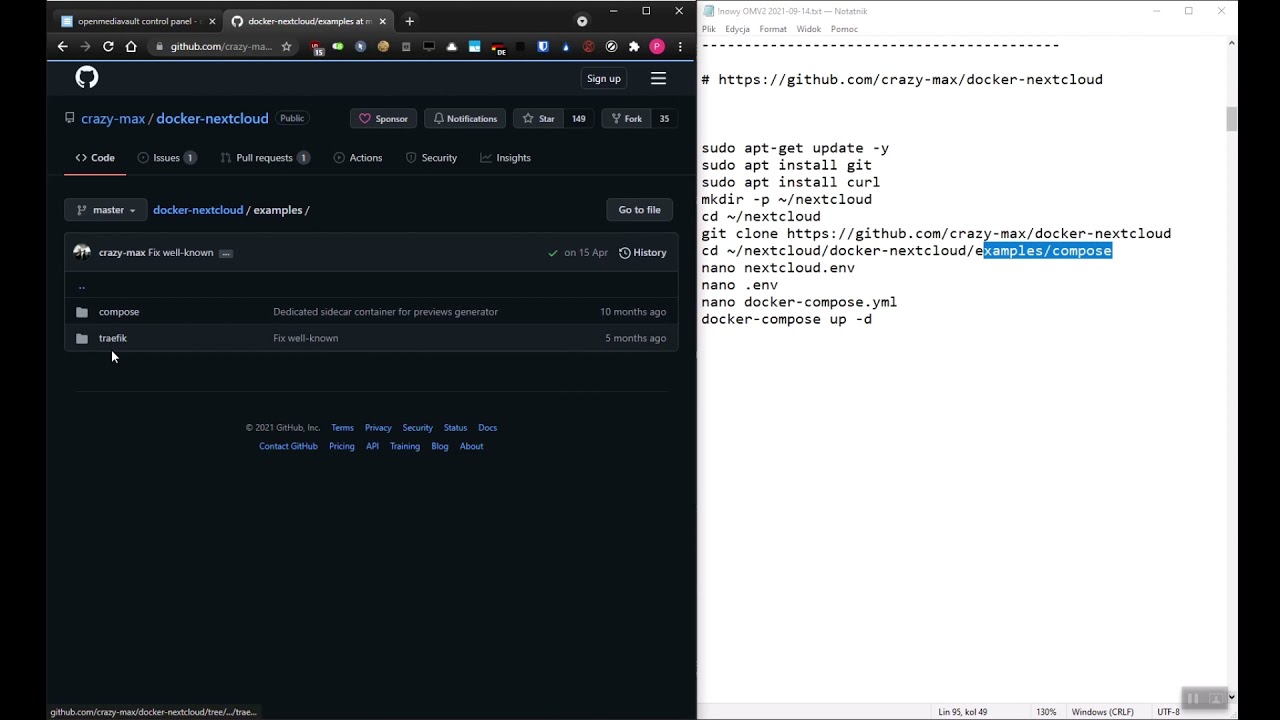Open the GitHub hamburger menu
Viewport: 1280px width, 720px height.
click(658, 78)
